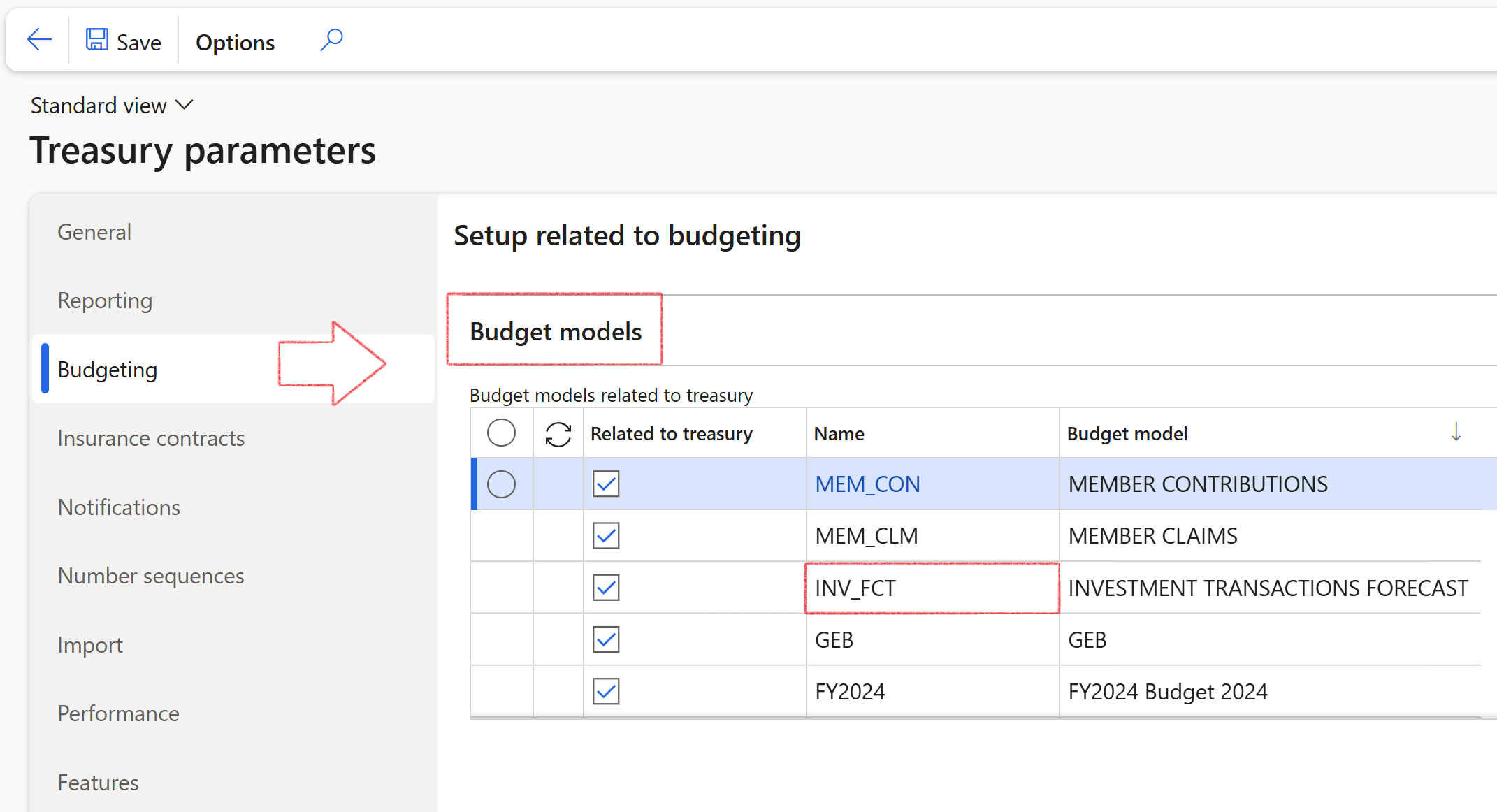This screenshot has width=1497, height=812.
Task: Select the FY2024 name cell
Action: [932, 691]
